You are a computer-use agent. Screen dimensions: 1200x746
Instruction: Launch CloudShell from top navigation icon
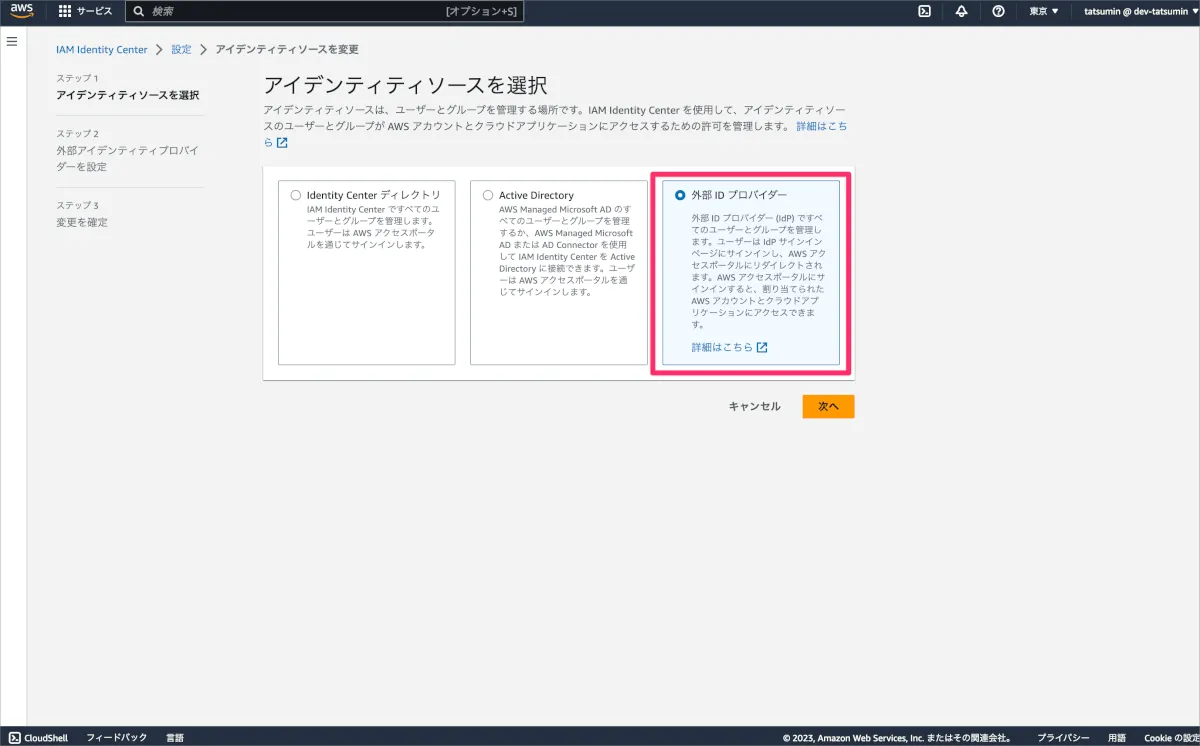(925, 11)
